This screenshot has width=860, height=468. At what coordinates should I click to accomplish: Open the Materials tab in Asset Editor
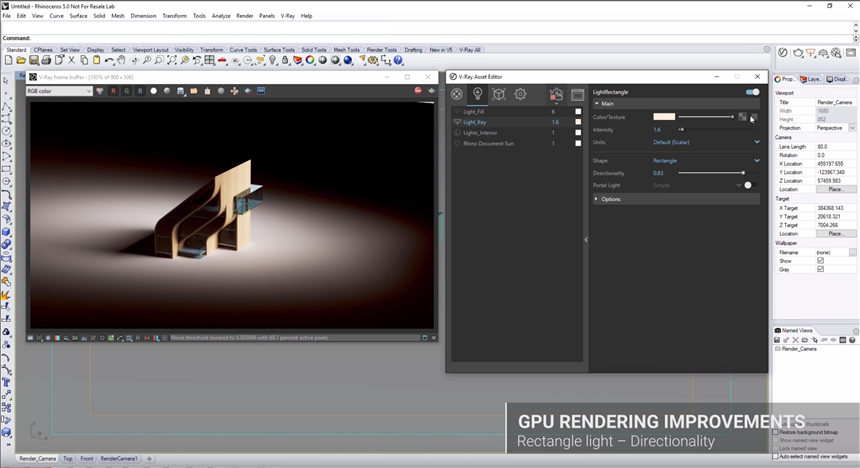pos(457,94)
